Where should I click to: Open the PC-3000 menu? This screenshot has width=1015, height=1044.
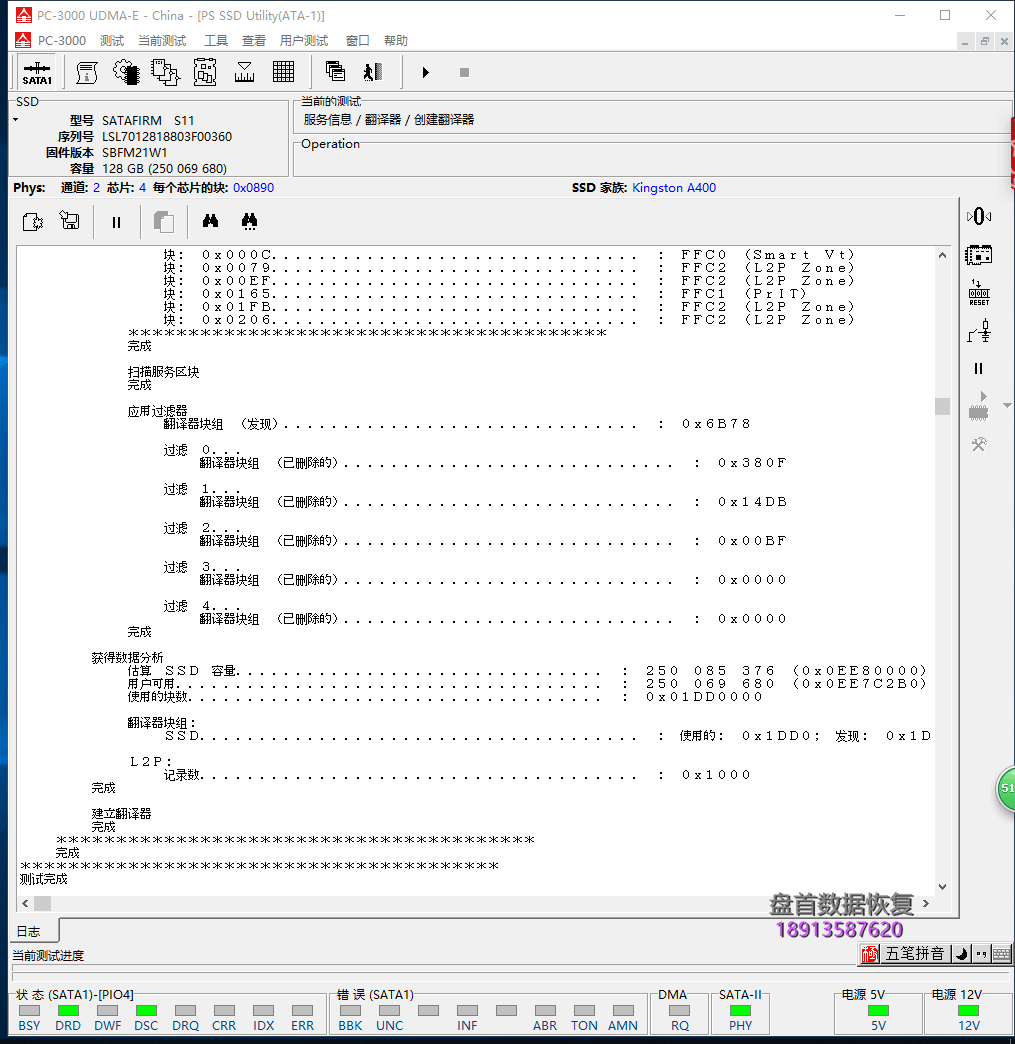click(x=62, y=41)
